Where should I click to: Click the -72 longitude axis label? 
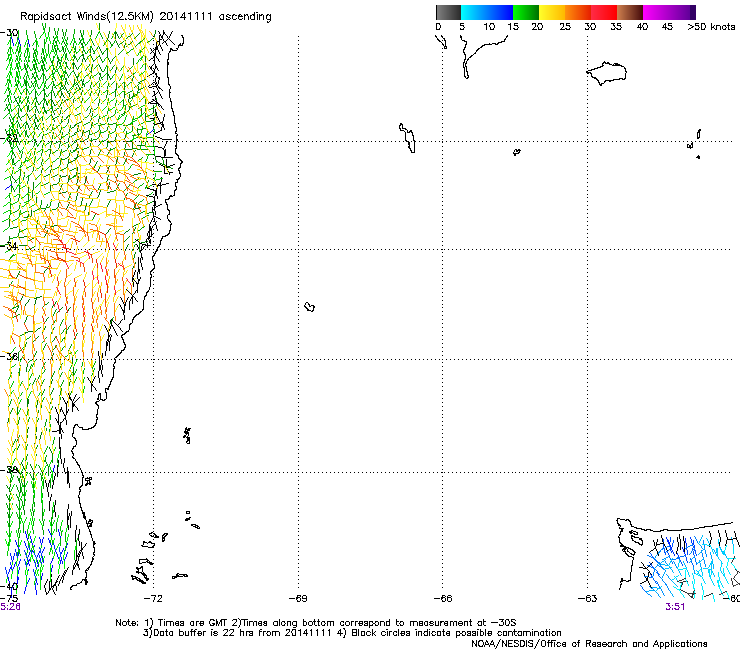pos(152,598)
